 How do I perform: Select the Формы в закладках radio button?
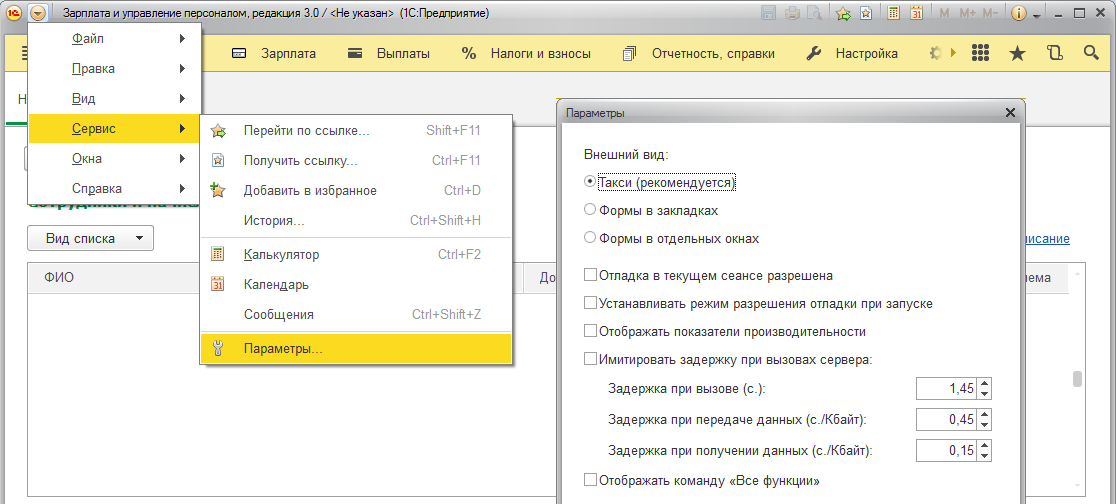tap(589, 210)
